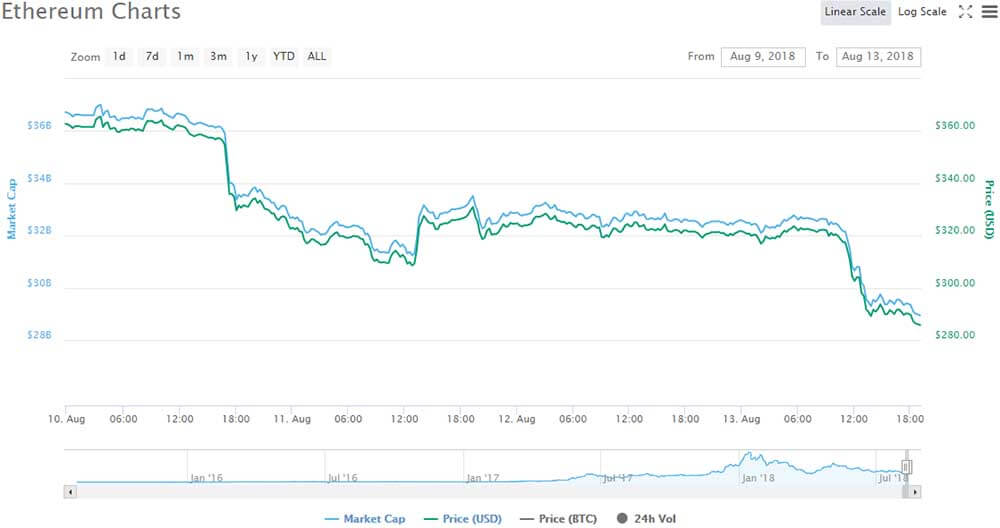The width and height of the screenshot is (1000, 528).
Task: Click the $34B market cap label
Action: pyautogui.click(x=39, y=179)
